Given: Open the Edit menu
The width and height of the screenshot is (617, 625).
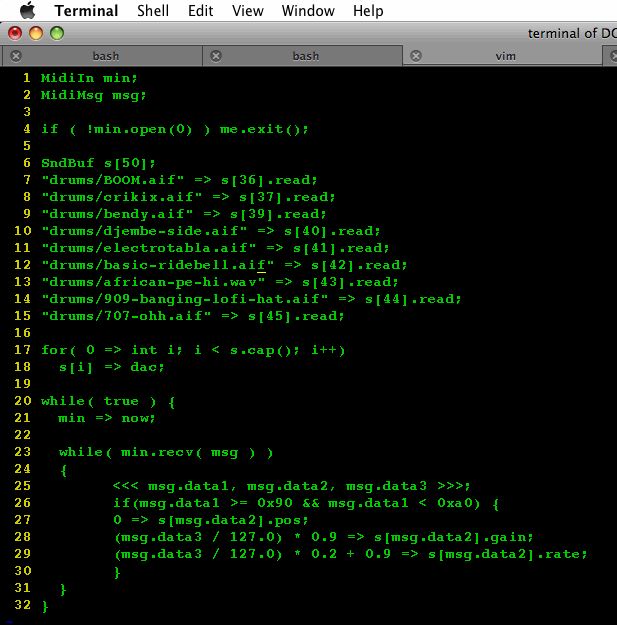Looking at the screenshot, I should [x=200, y=11].
